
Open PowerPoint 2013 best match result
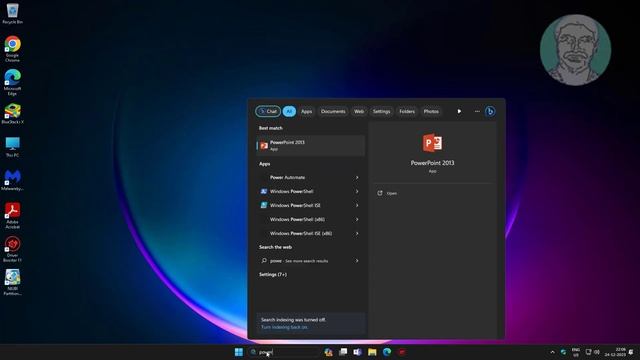[x=311, y=145]
